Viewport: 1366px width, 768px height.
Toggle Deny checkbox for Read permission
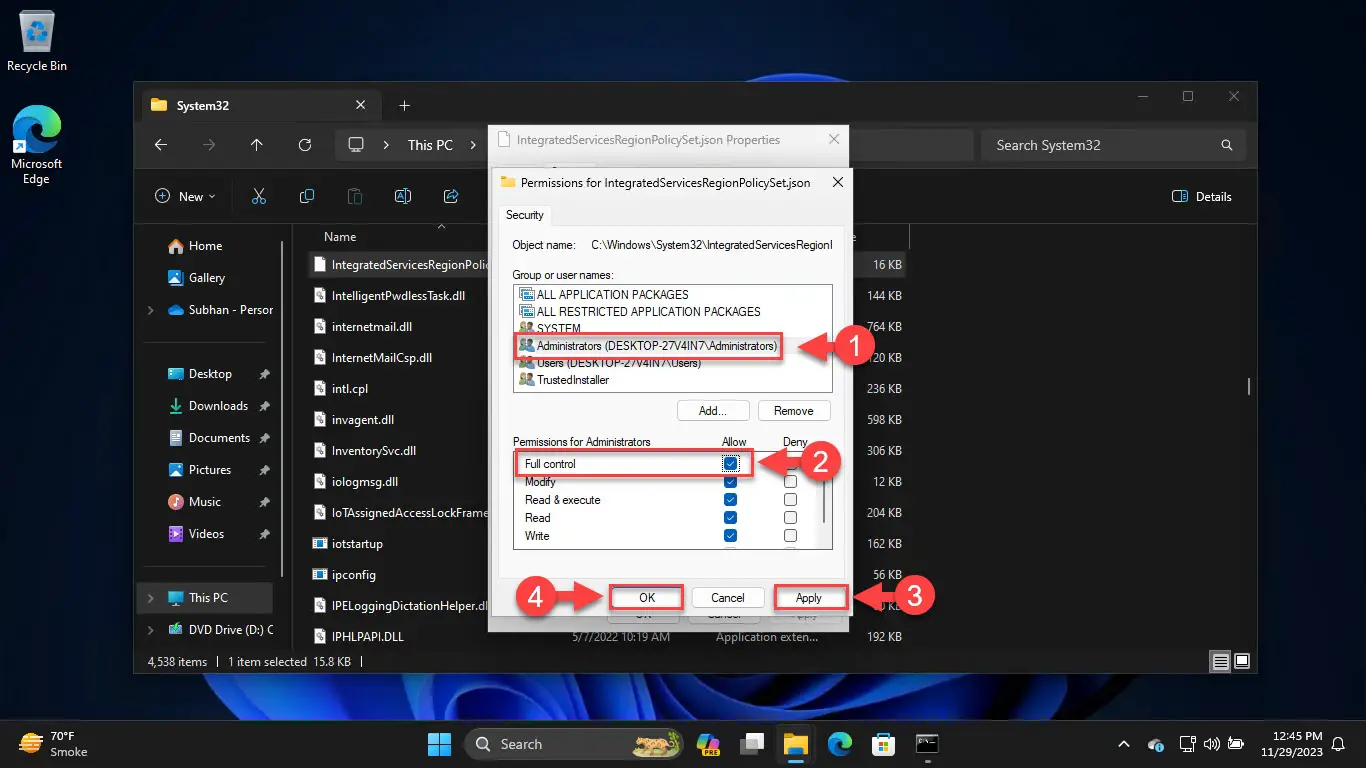point(791,518)
